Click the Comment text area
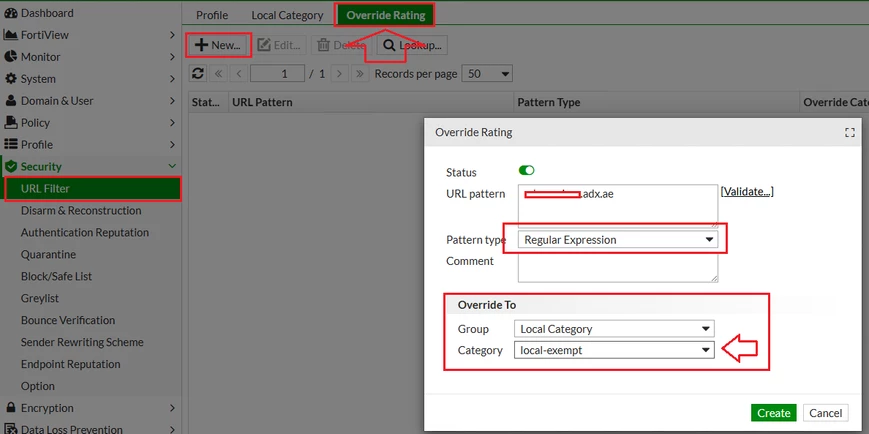 [x=618, y=268]
